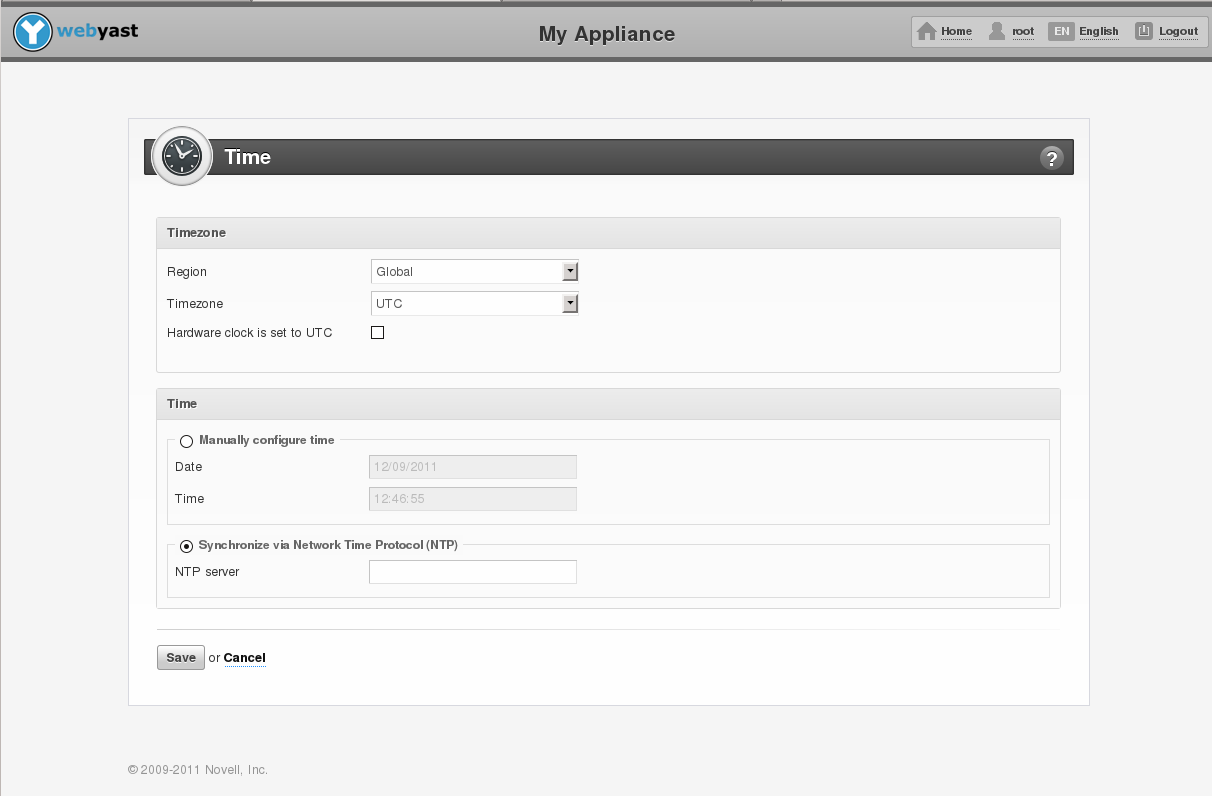Focus the NTP server input field

coord(473,572)
